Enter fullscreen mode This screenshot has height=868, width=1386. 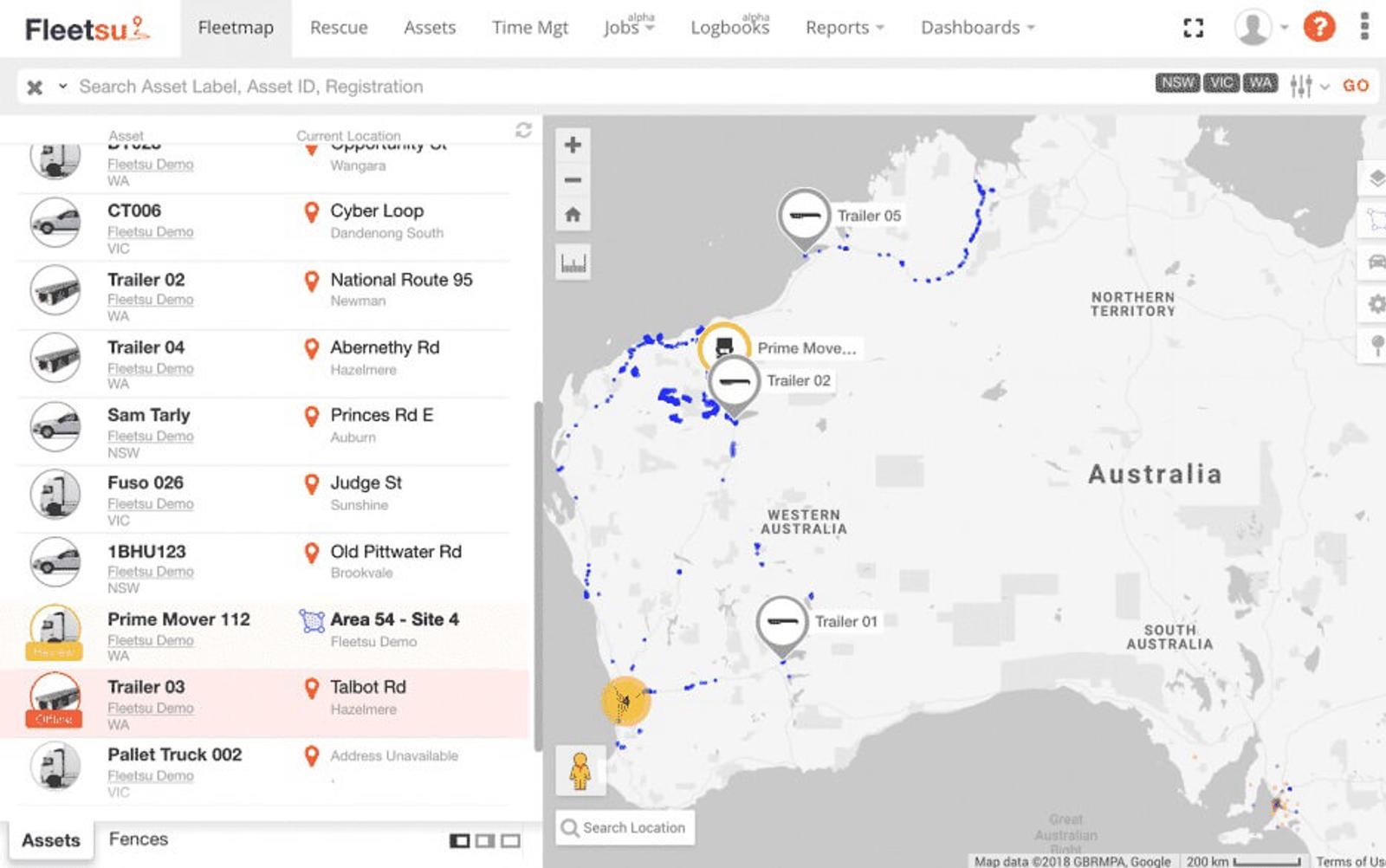point(1193,28)
